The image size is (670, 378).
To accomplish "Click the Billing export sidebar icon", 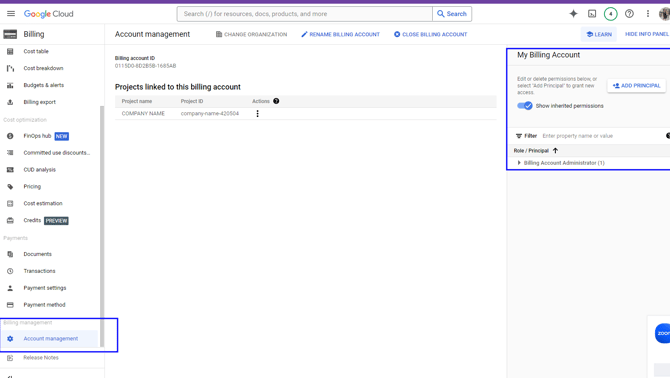I will [10, 102].
